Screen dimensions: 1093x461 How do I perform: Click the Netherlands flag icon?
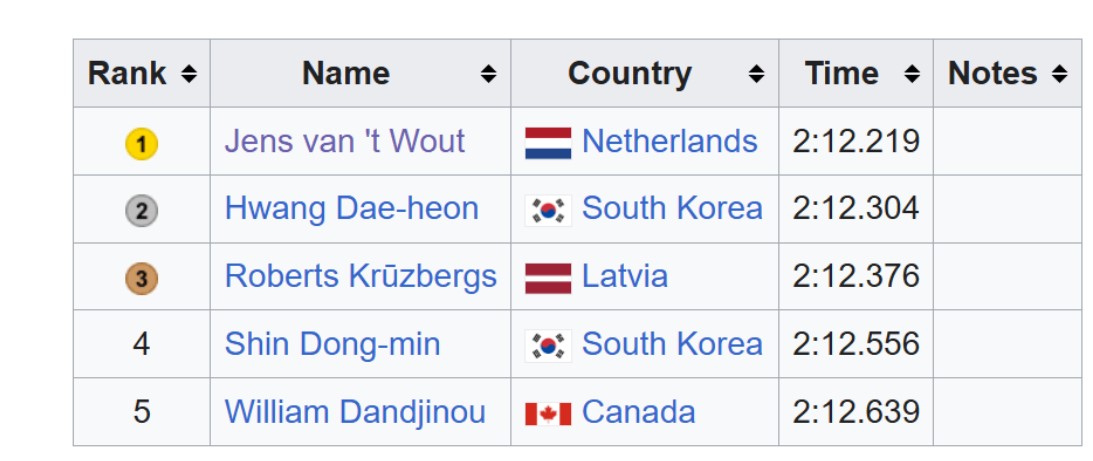548,143
